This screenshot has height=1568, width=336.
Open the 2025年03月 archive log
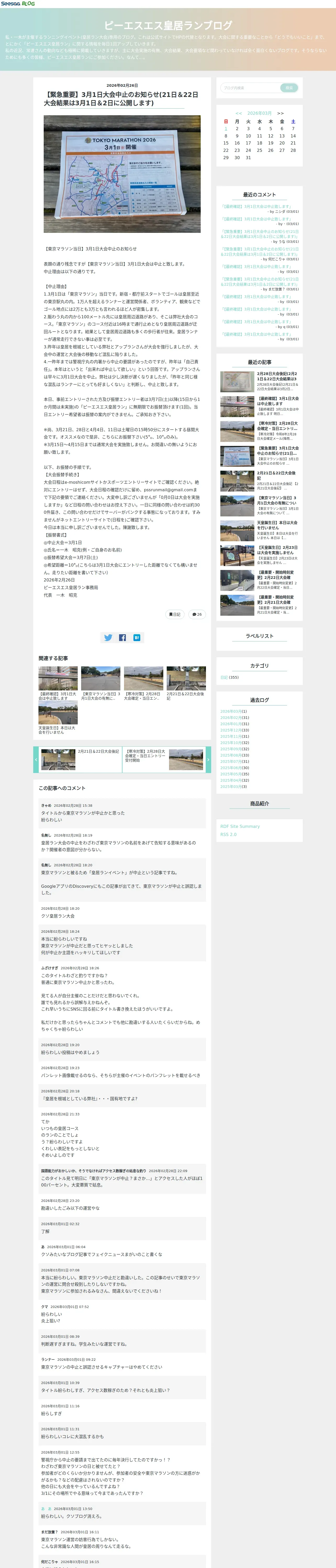click(231, 786)
